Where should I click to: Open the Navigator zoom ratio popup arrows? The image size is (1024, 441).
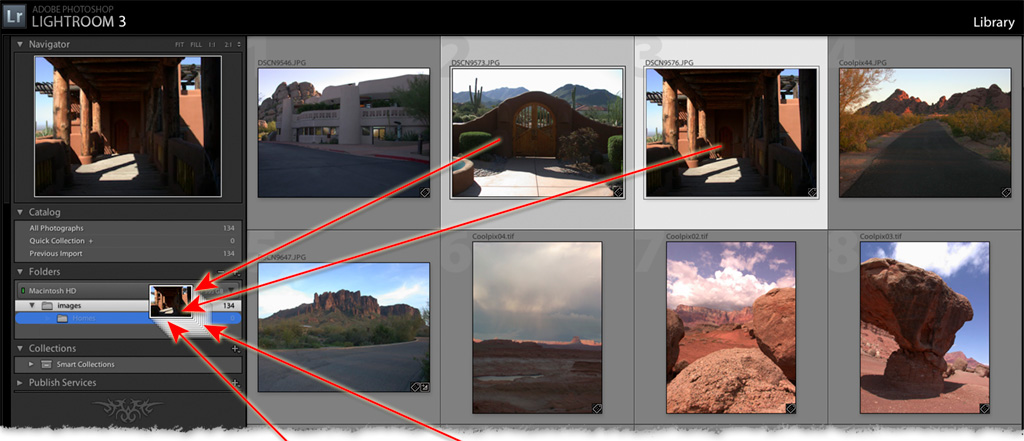pyautogui.click(x=238, y=44)
